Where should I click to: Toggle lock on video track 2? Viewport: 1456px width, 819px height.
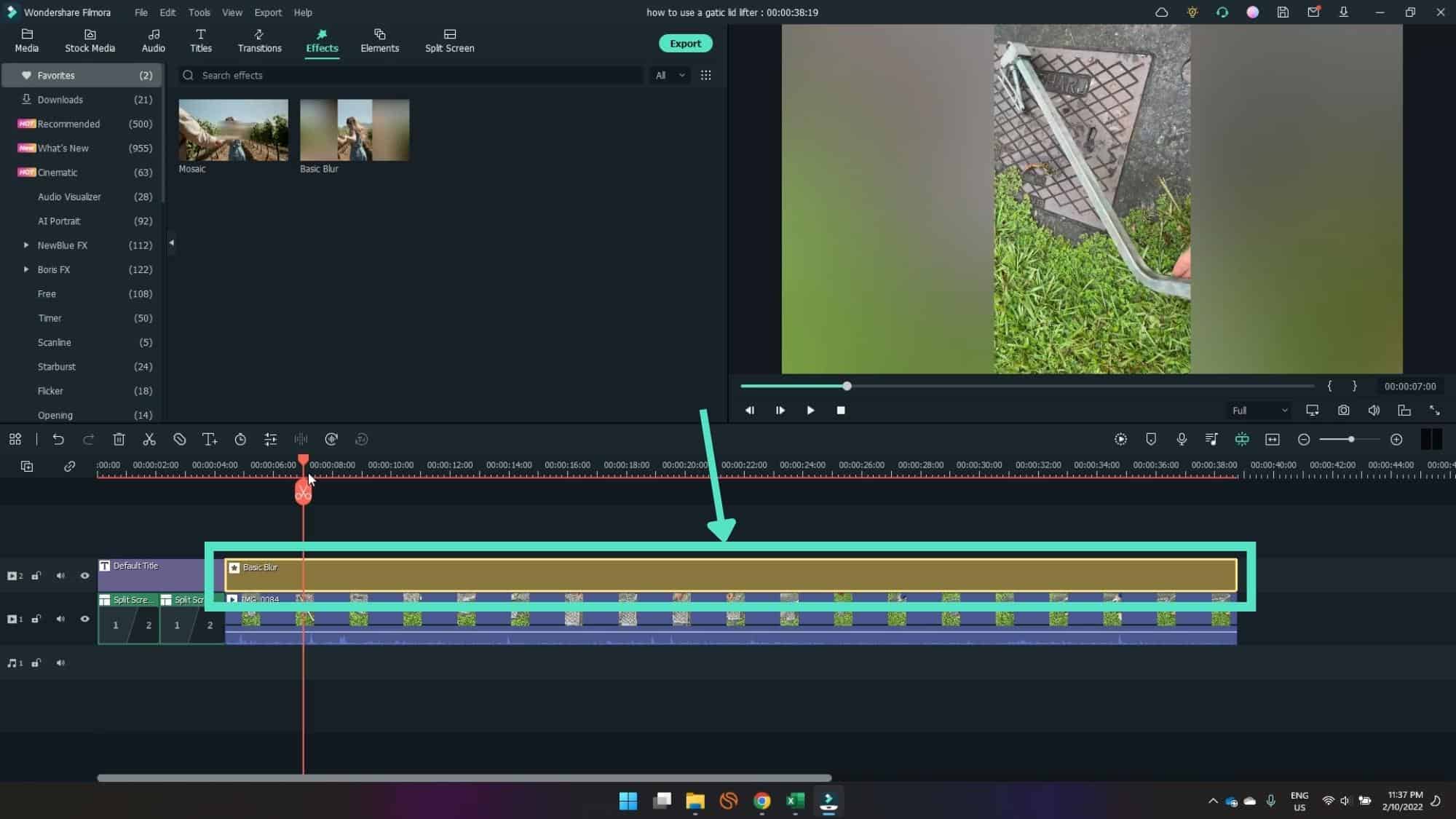[36, 576]
